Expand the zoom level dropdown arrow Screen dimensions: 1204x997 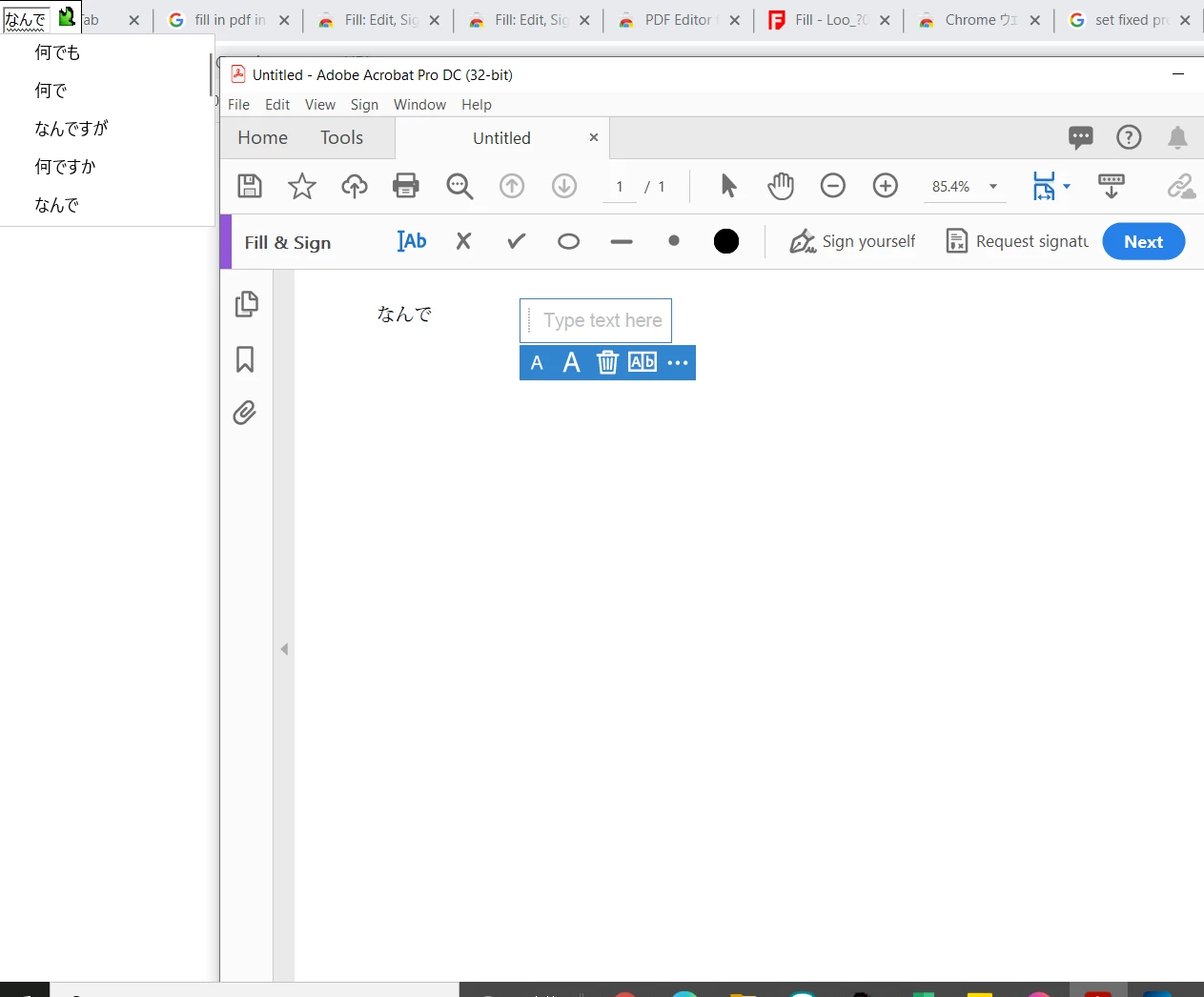[x=993, y=187]
